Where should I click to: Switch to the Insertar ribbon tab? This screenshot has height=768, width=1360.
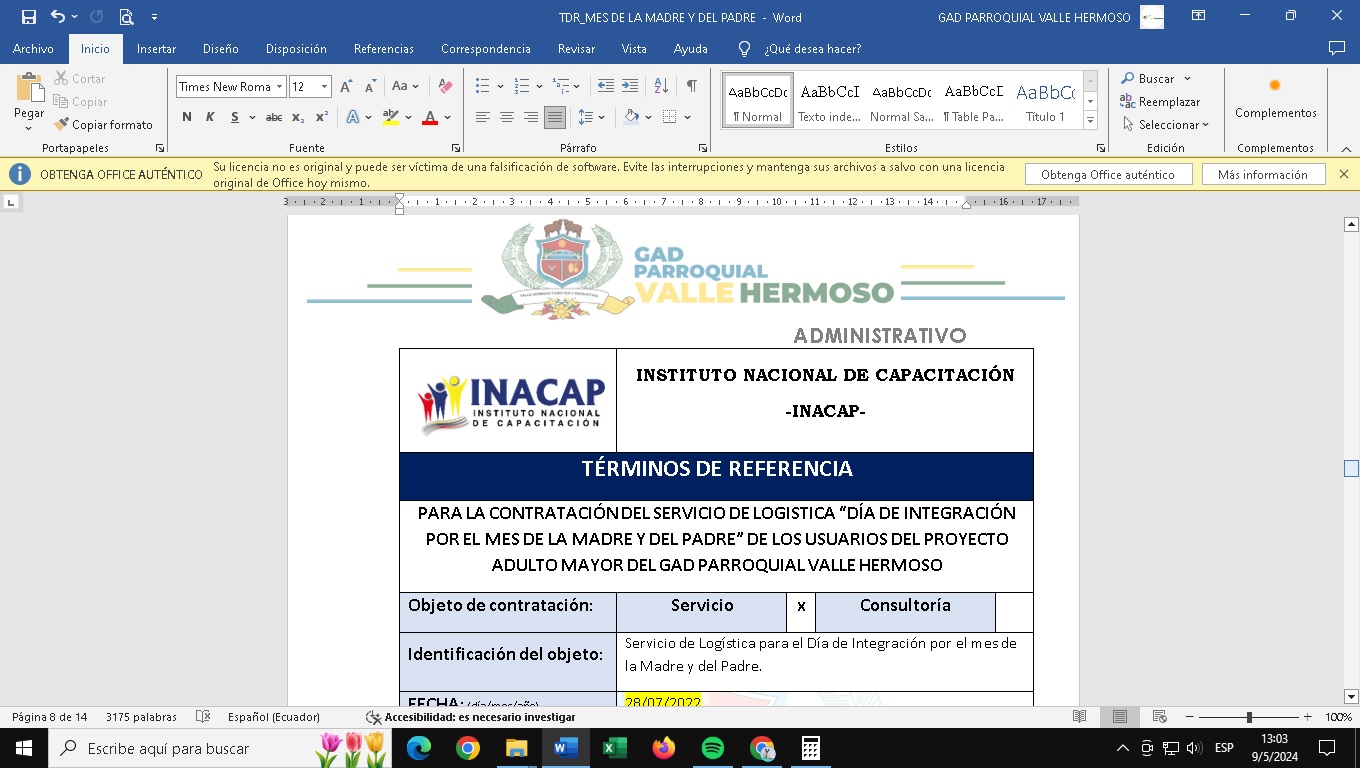156,49
